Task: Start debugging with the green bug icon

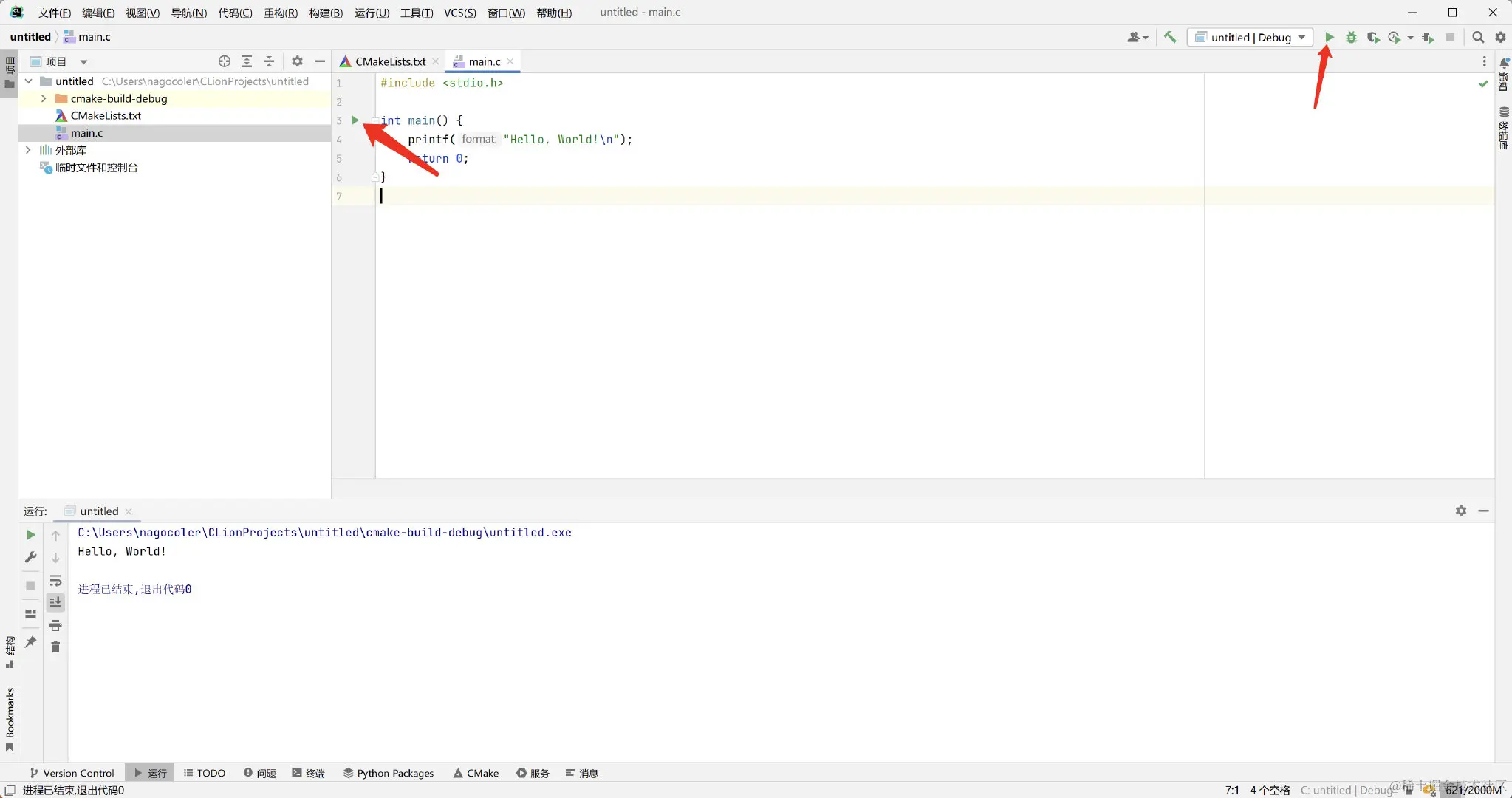Action: tap(1351, 37)
